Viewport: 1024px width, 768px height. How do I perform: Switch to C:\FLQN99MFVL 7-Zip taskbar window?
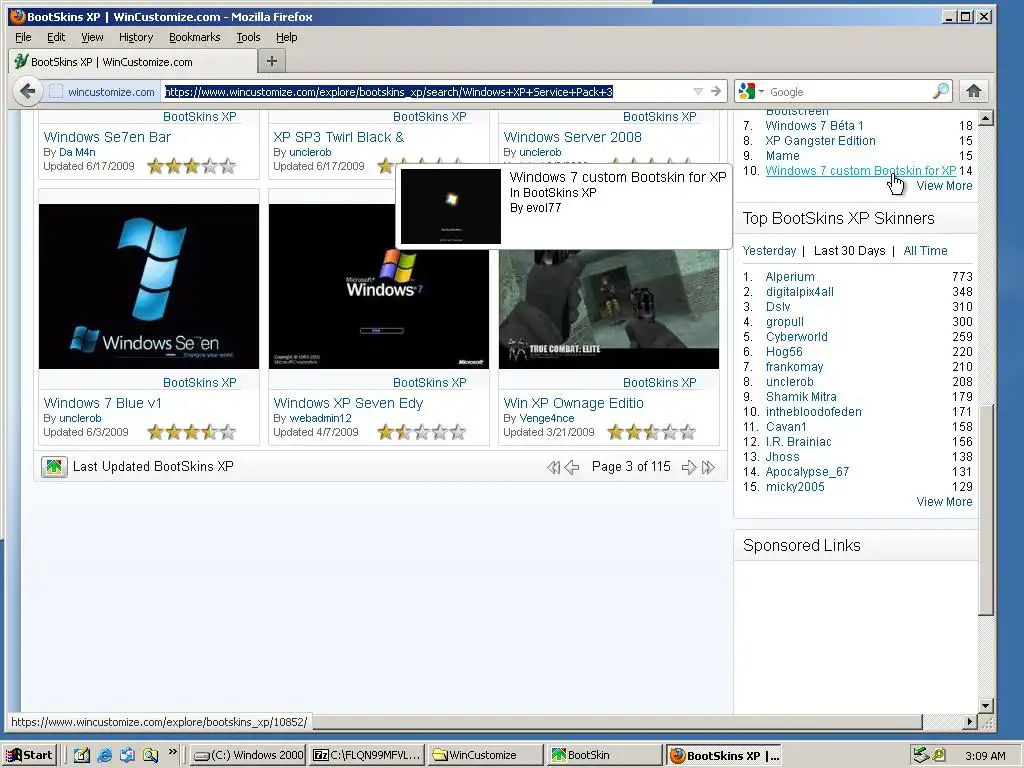(367, 755)
